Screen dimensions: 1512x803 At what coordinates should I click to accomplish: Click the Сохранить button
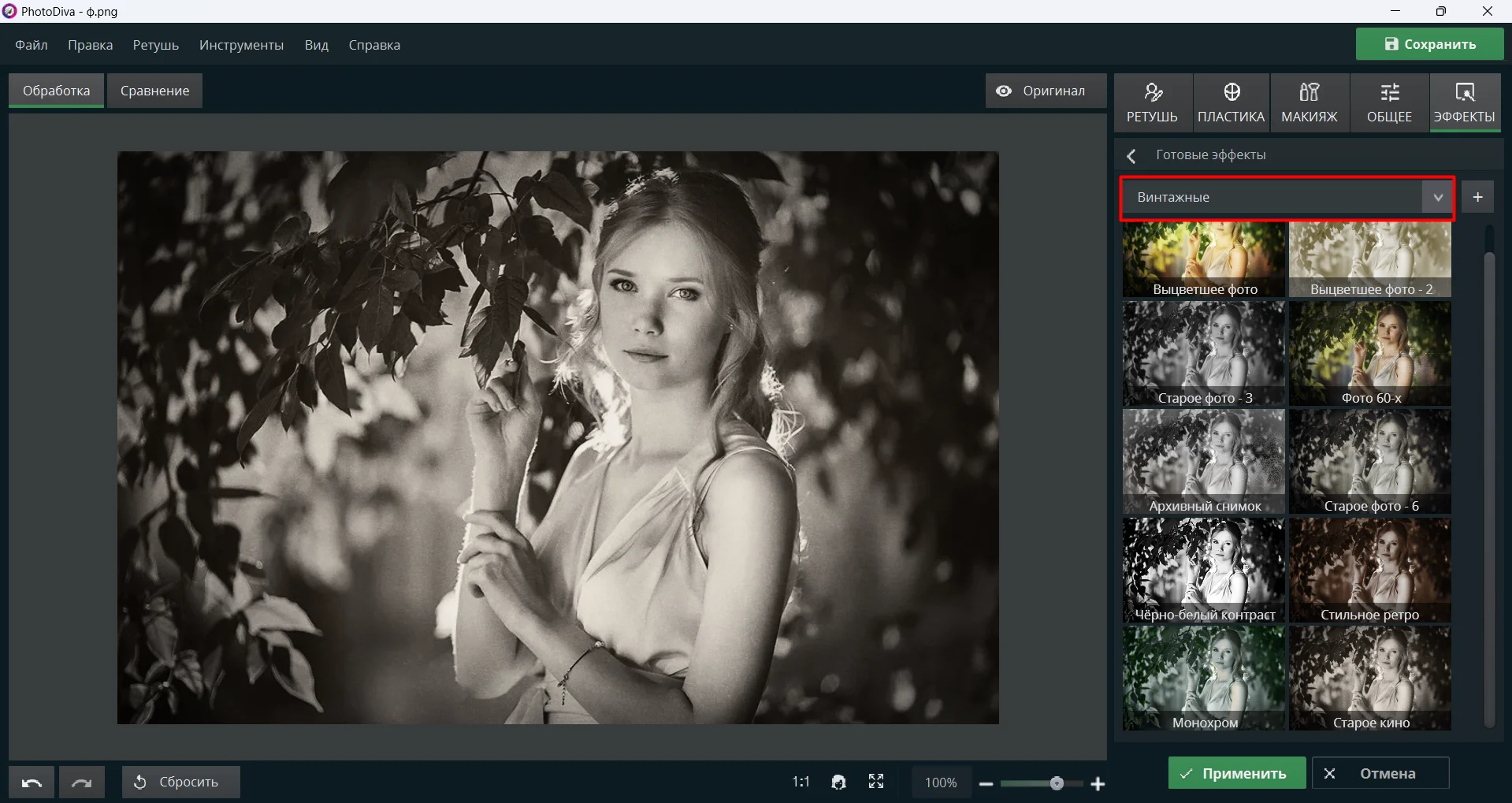1429,44
